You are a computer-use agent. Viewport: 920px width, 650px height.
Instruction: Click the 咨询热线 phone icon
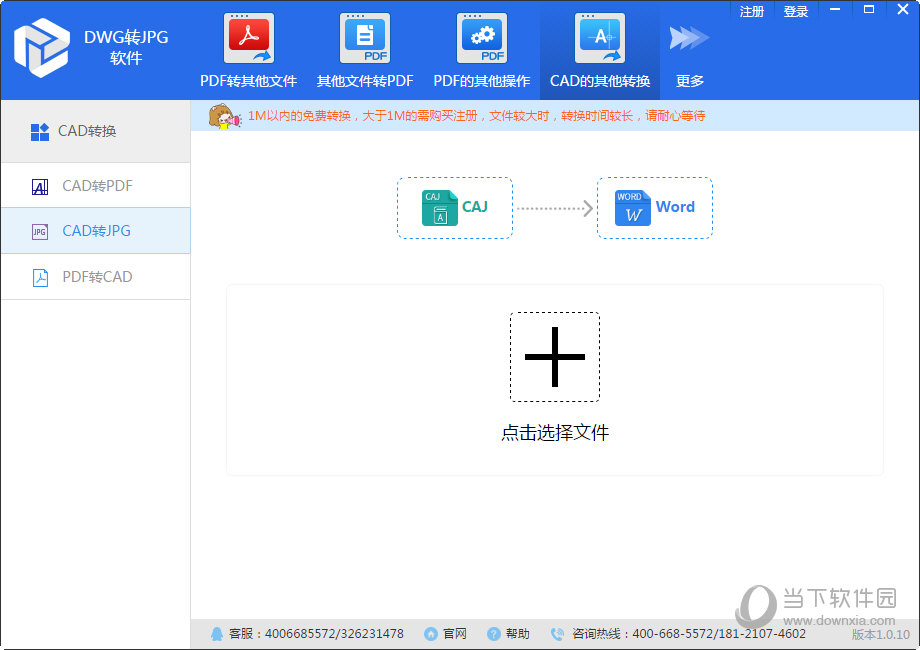coord(557,634)
